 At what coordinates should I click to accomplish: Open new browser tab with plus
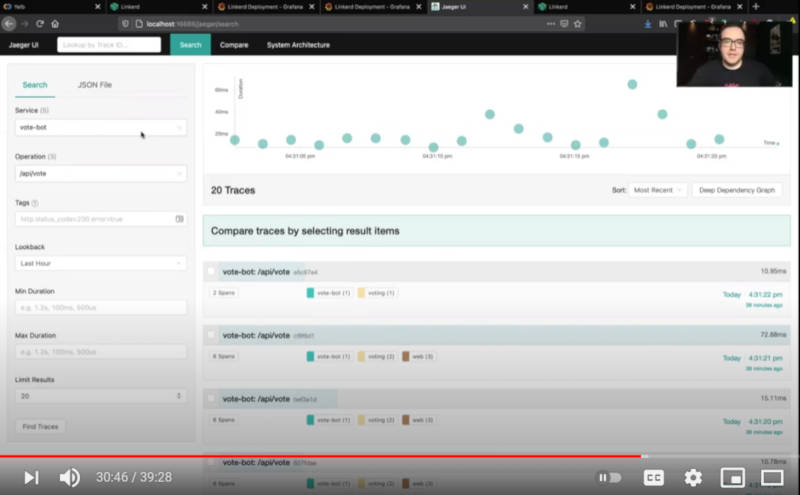tap(756, 7)
